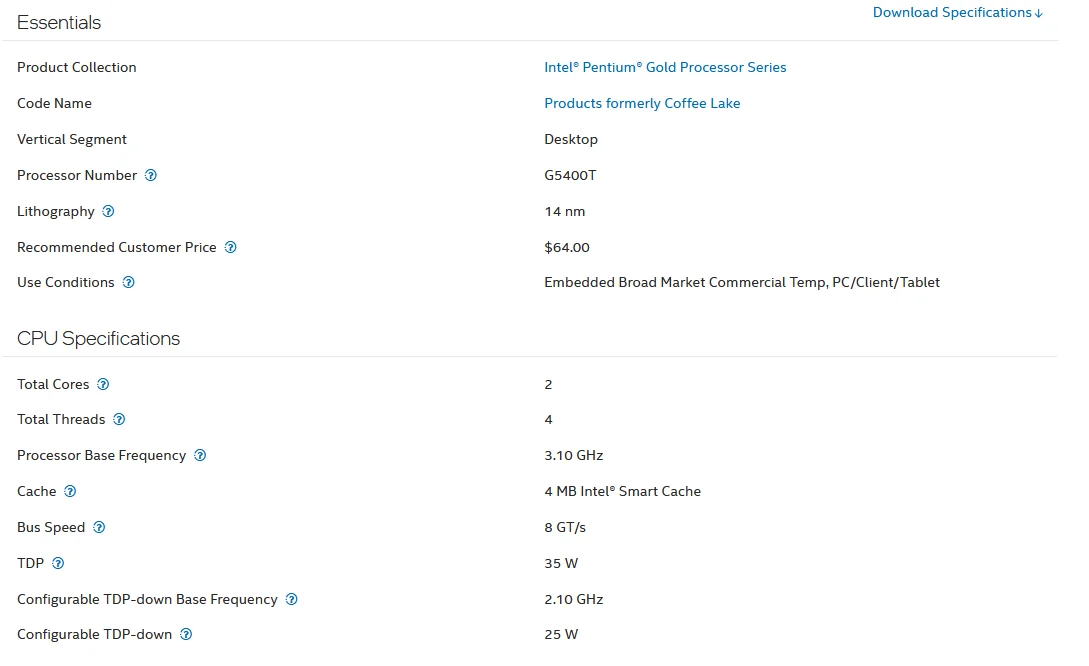This screenshot has width=1089, height=666.
Task: Click the CPU Specifications section heading
Action: point(98,338)
